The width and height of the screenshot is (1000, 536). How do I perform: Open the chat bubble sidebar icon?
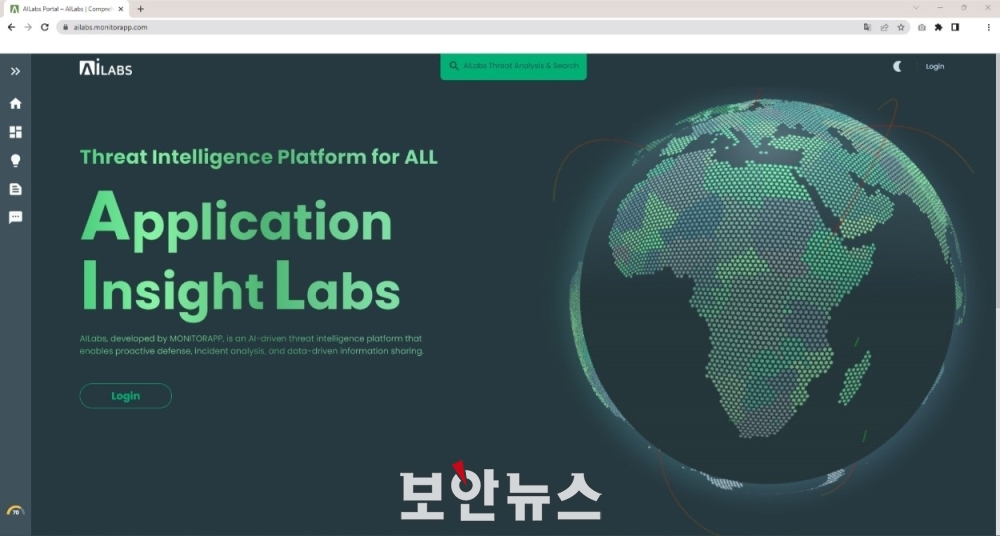tap(15, 218)
